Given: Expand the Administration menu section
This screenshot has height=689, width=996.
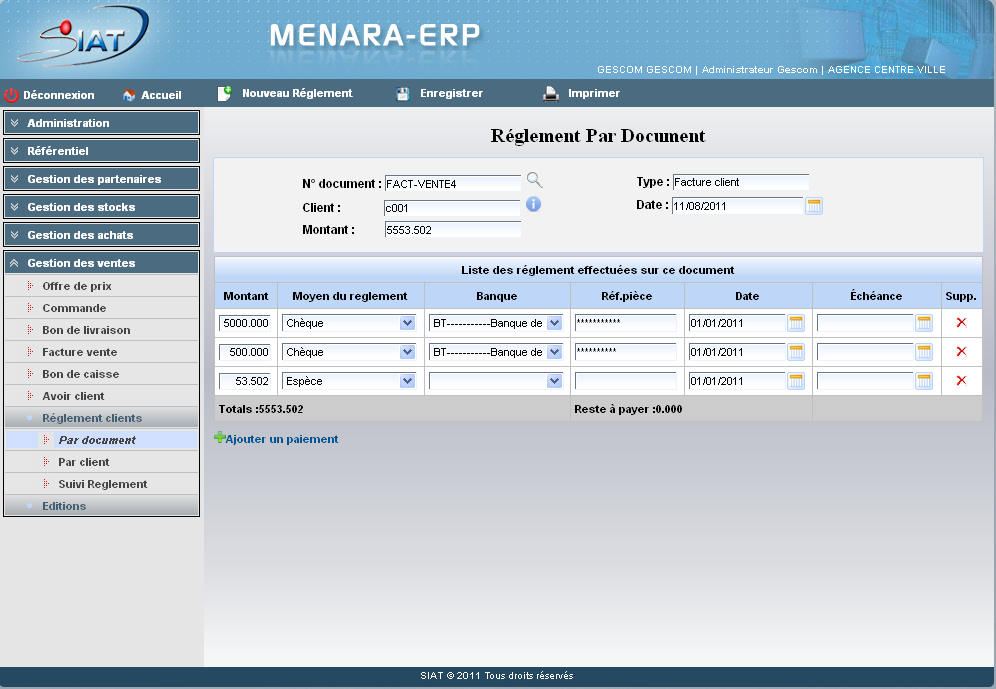Looking at the screenshot, I should [x=102, y=123].
